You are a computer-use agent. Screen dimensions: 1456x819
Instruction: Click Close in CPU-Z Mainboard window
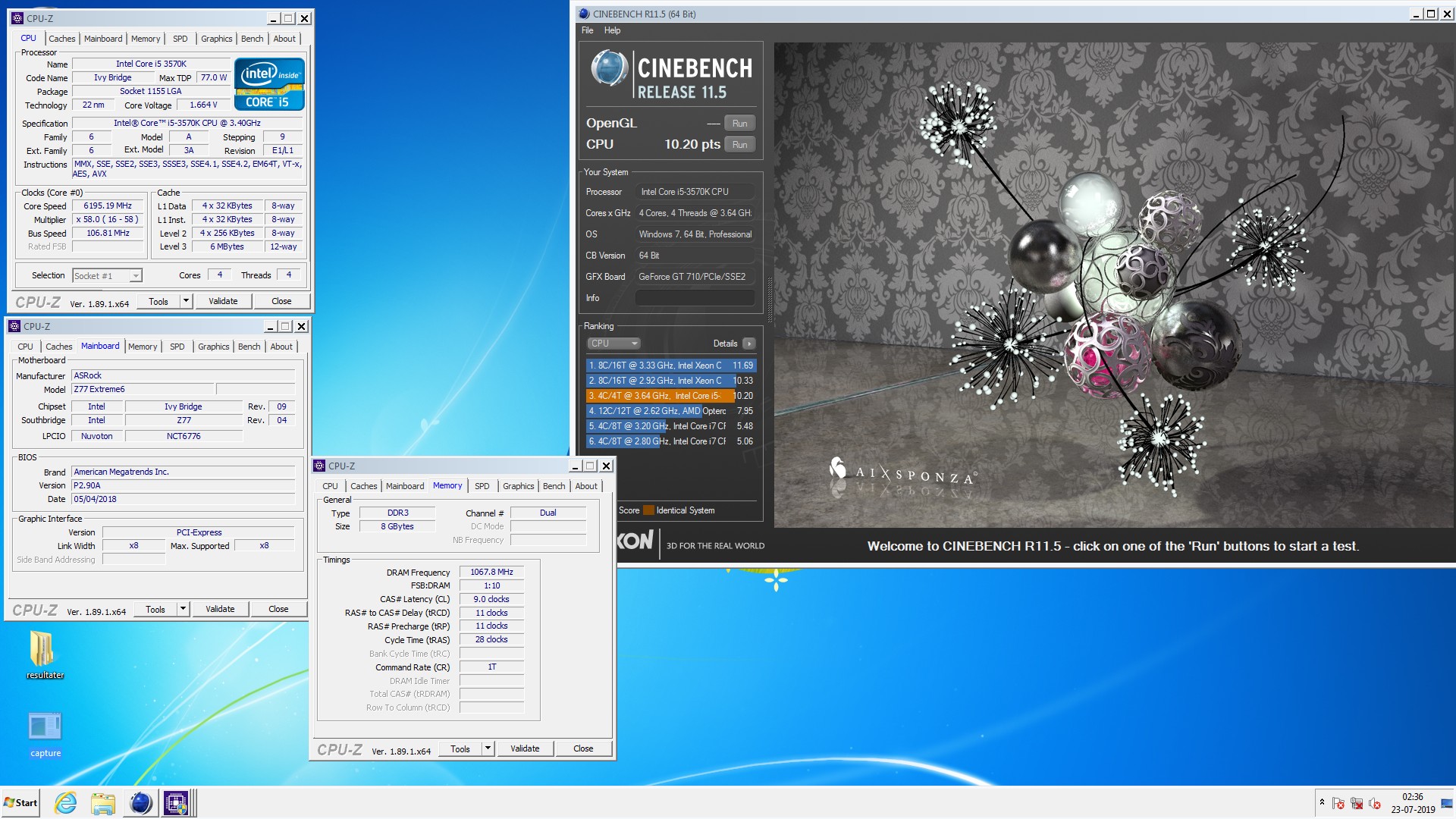278,609
